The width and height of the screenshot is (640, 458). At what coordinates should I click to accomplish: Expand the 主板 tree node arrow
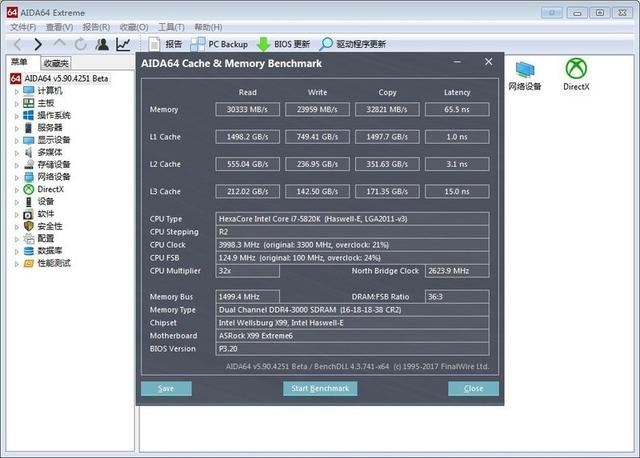pos(16,104)
